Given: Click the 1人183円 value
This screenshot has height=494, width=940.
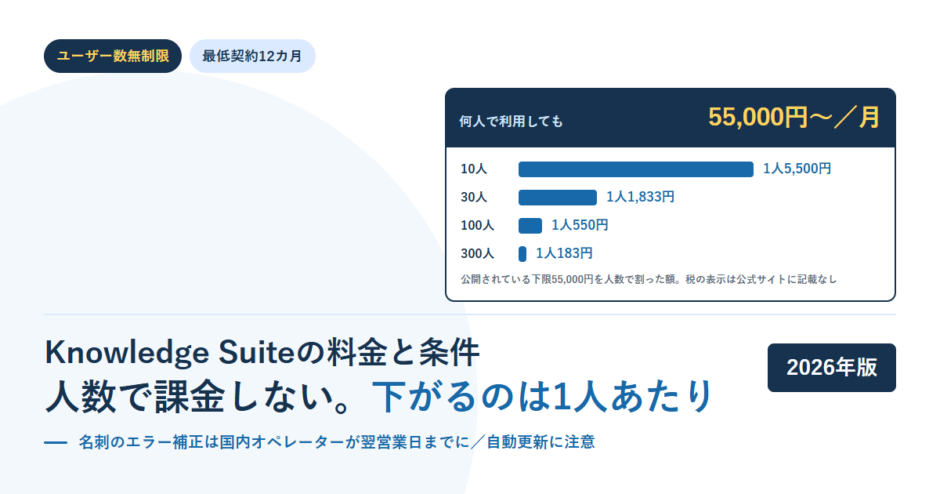Looking at the screenshot, I should pyautogui.click(x=564, y=253).
